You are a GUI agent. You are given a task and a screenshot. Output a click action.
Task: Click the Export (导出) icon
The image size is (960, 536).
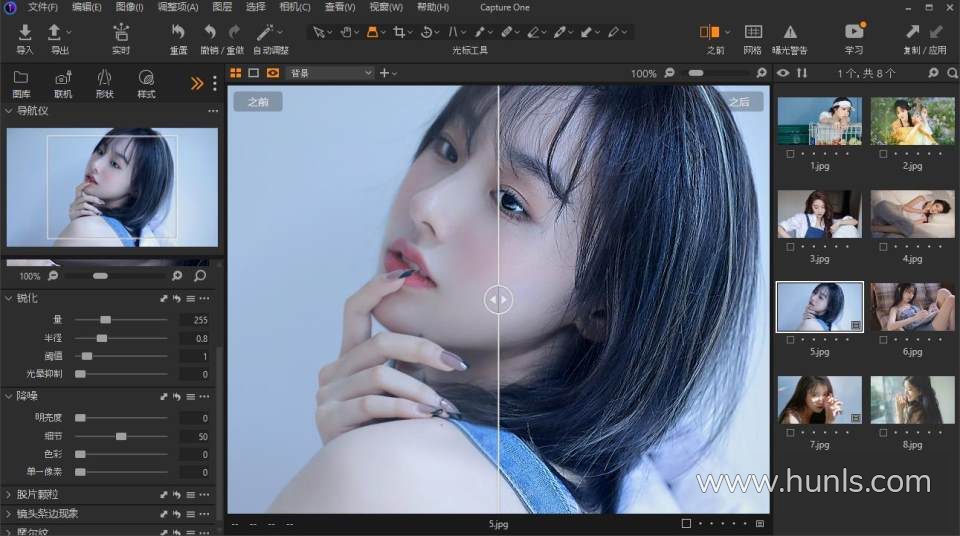tap(54, 32)
